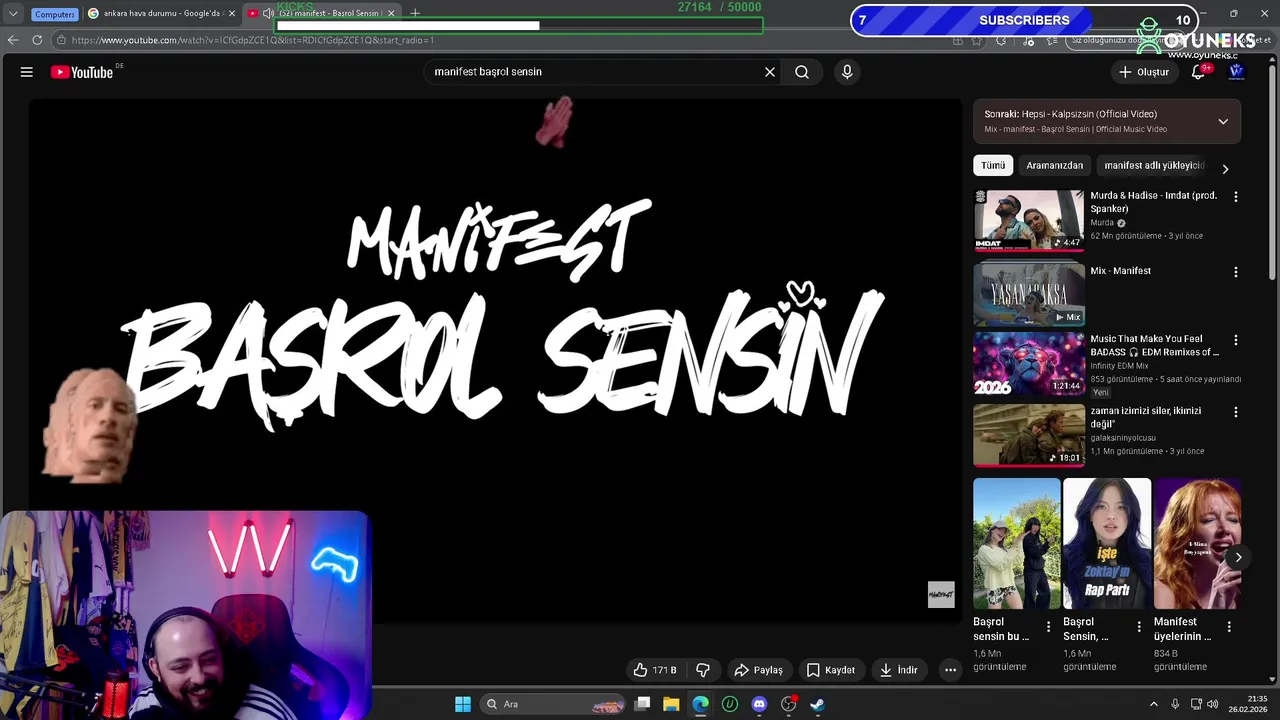Expand the Sonraki playlist panel chevron
This screenshot has height=720, width=1280.
click(1223, 122)
